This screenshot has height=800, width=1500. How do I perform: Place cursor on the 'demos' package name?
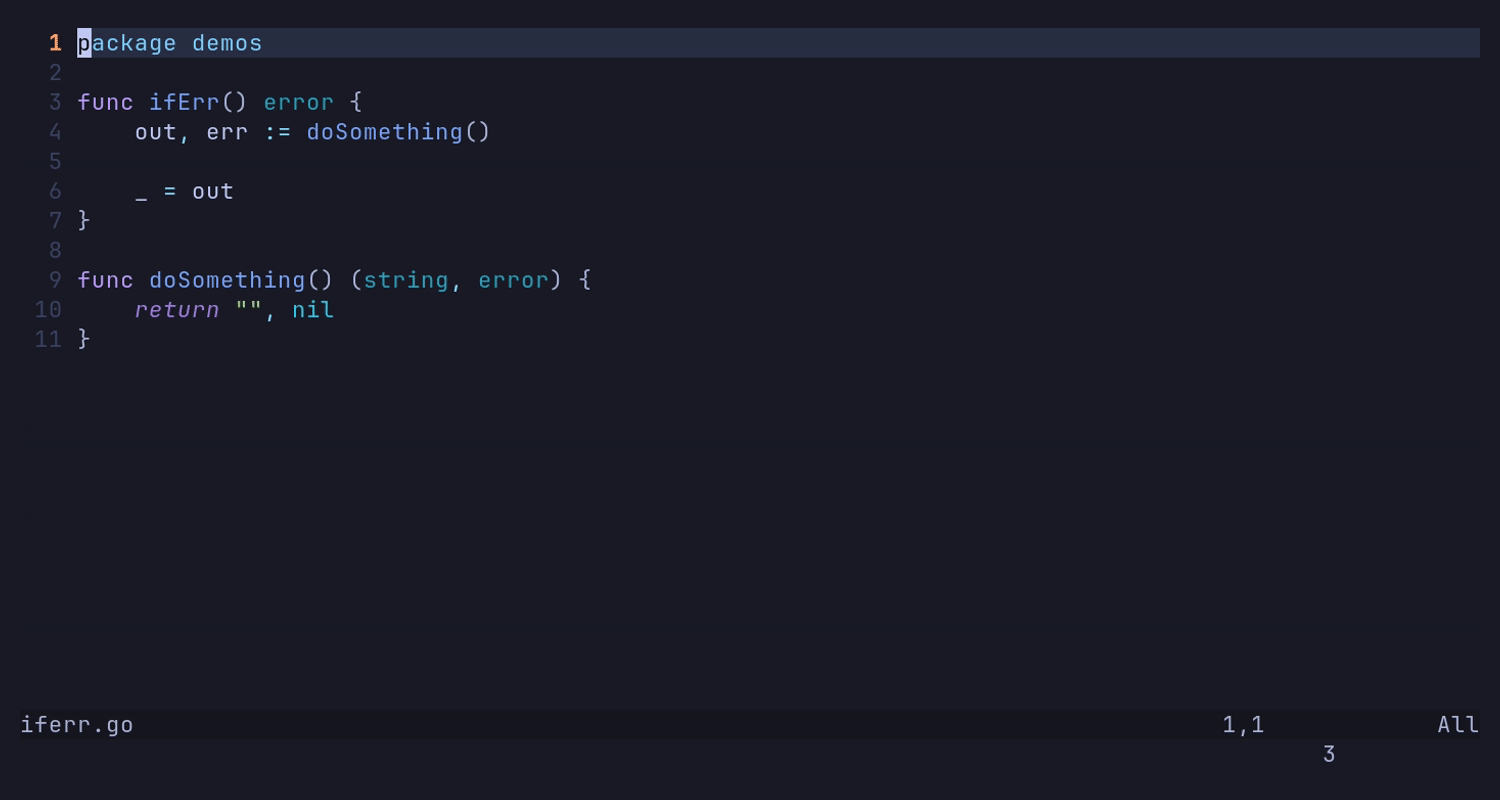coord(227,43)
